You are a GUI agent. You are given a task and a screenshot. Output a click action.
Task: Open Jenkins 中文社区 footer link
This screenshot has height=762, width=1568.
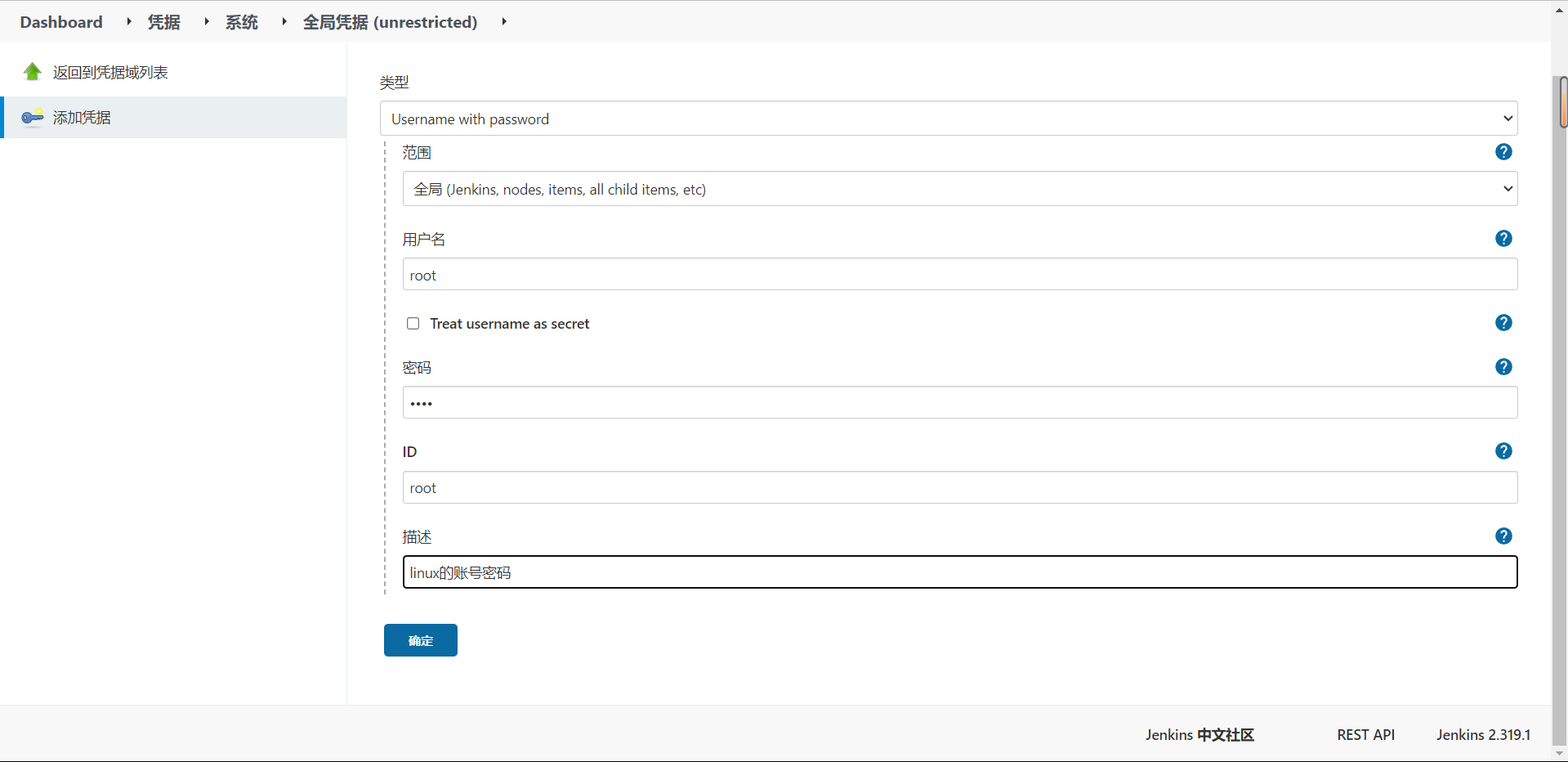1199,735
